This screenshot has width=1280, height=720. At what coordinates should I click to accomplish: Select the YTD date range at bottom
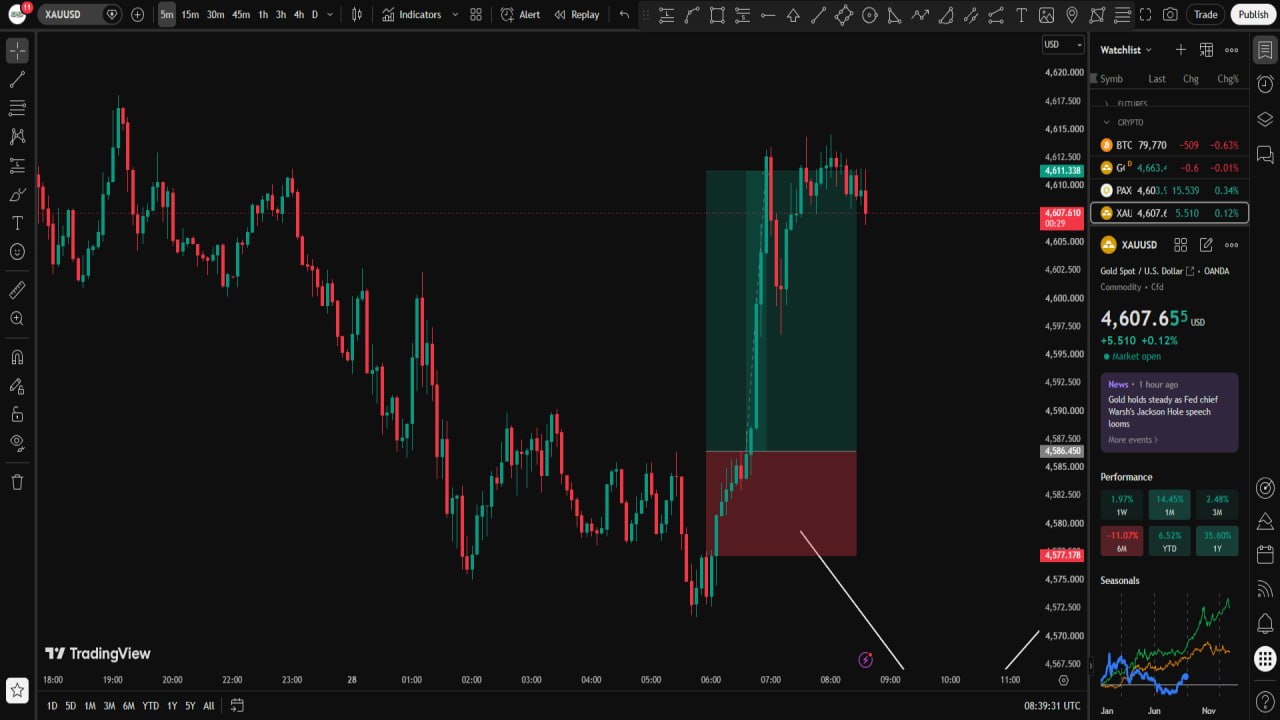click(x=150, y=706)
